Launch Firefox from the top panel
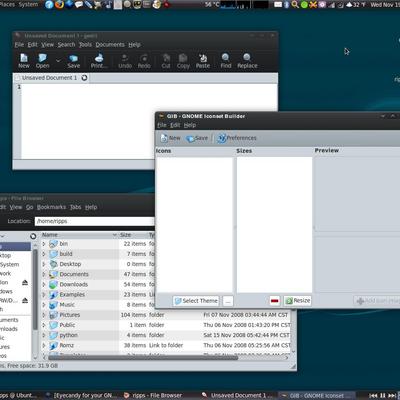Viewport: 400px width, 400px height. click(59, 4)
